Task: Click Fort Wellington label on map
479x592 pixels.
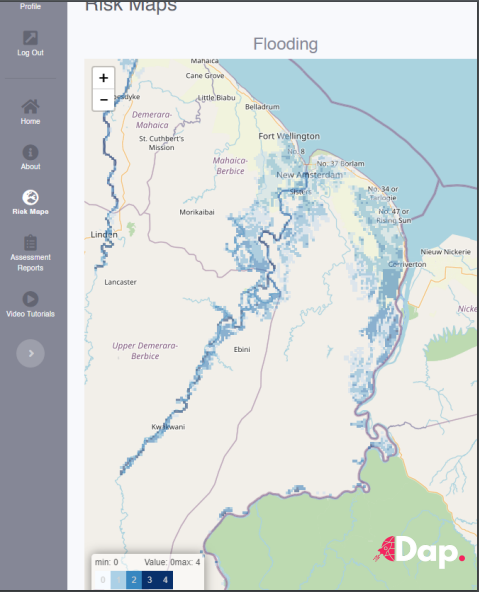Action: (289, 136)
